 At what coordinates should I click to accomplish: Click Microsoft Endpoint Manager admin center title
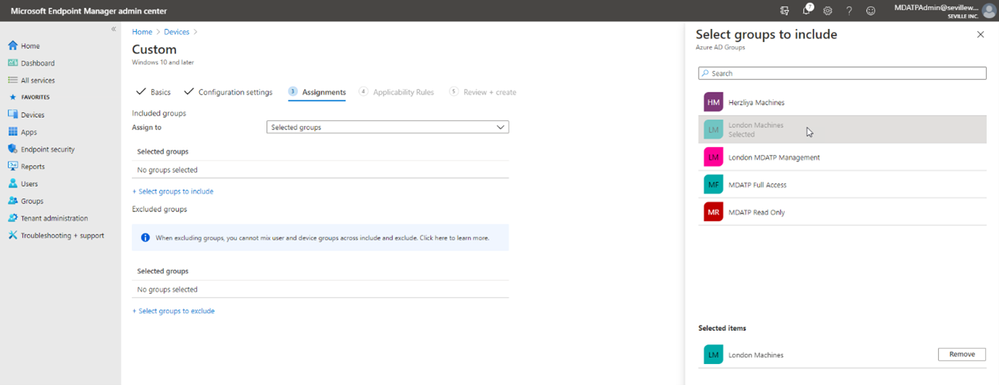click(89, 10)
